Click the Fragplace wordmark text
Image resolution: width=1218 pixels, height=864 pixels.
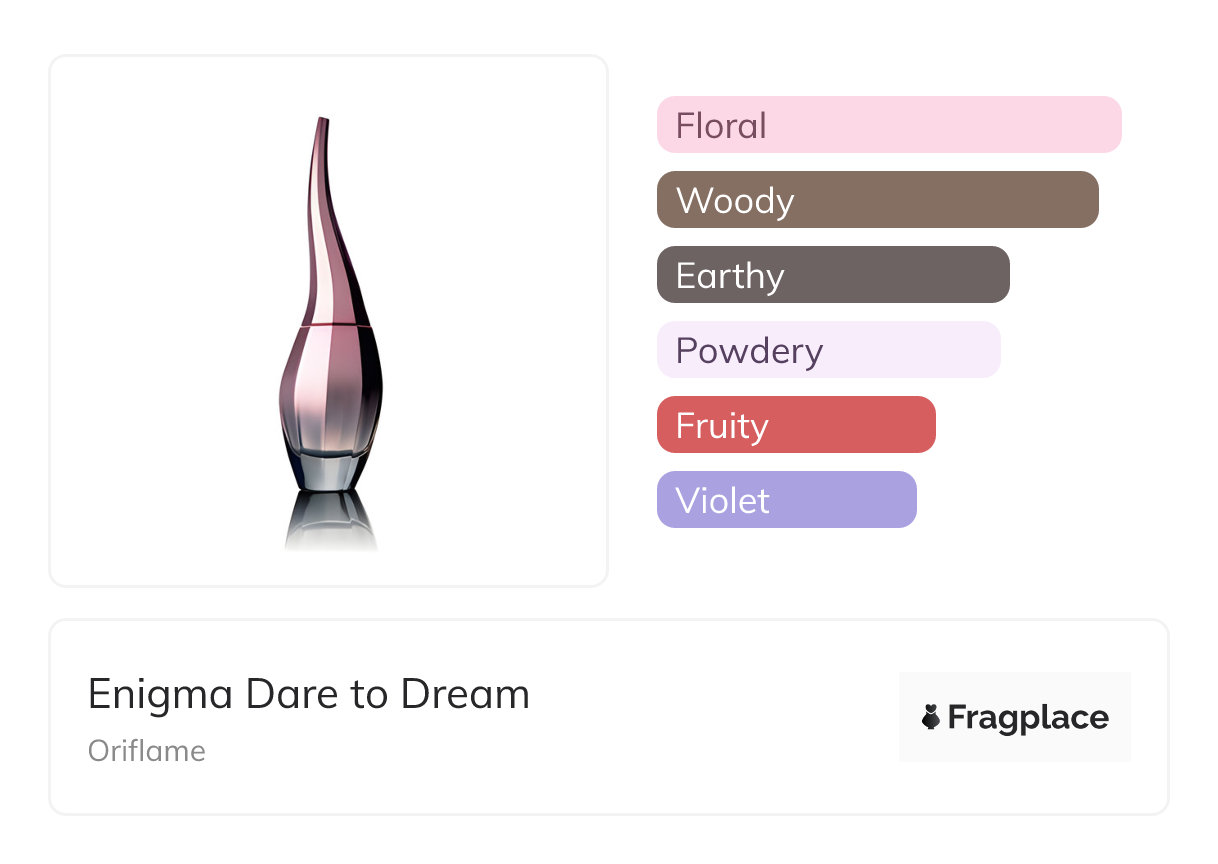[x=1028, y=718]
